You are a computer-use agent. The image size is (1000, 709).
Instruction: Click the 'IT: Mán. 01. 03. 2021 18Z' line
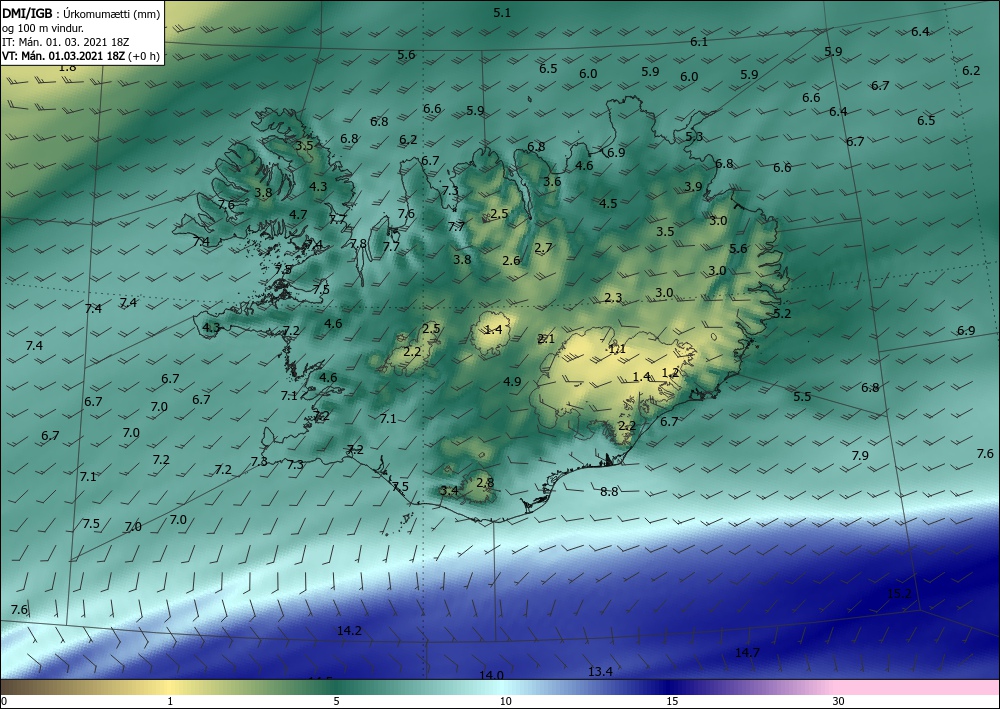pyautogui.click(x=66, y=42)
